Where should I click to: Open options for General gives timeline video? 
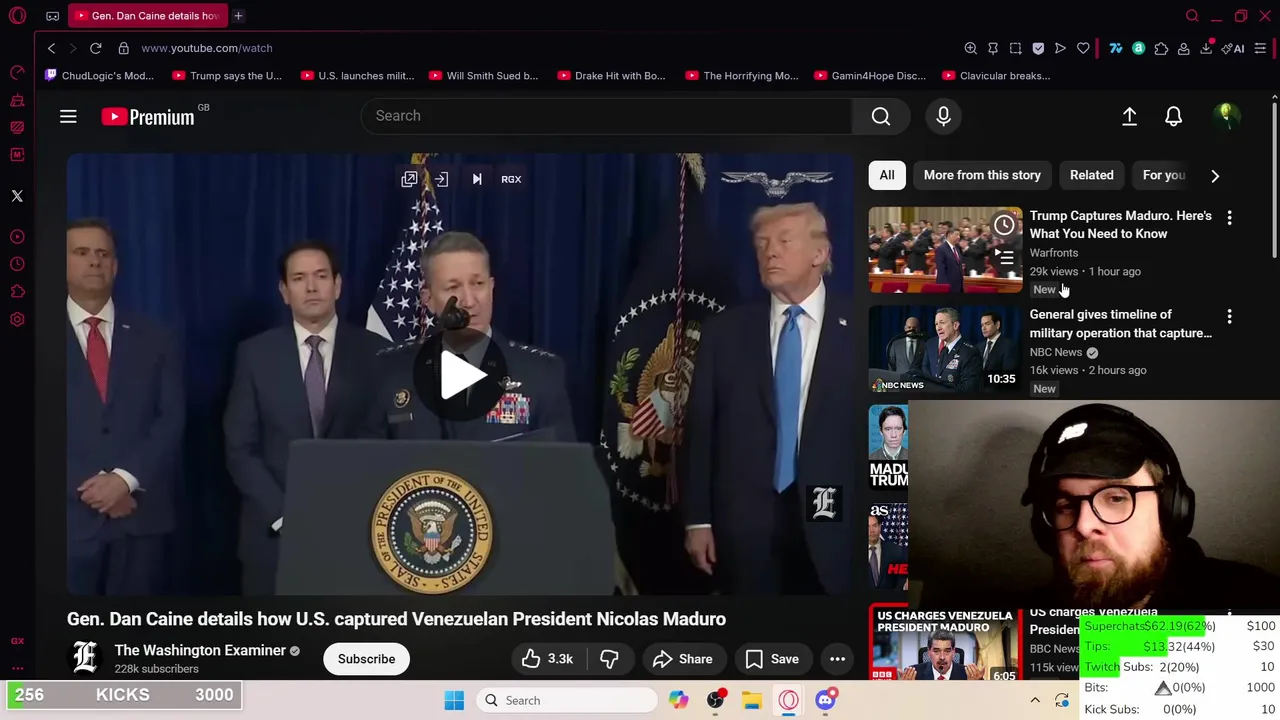point(1229,316)
